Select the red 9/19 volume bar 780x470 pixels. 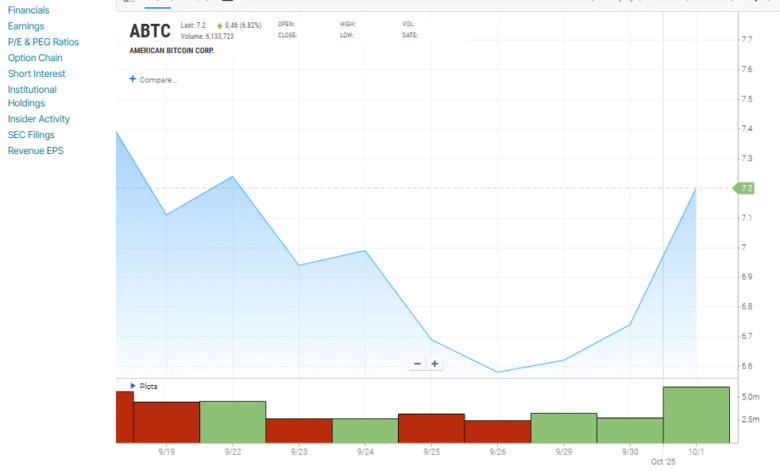click(x=166, y=422)
